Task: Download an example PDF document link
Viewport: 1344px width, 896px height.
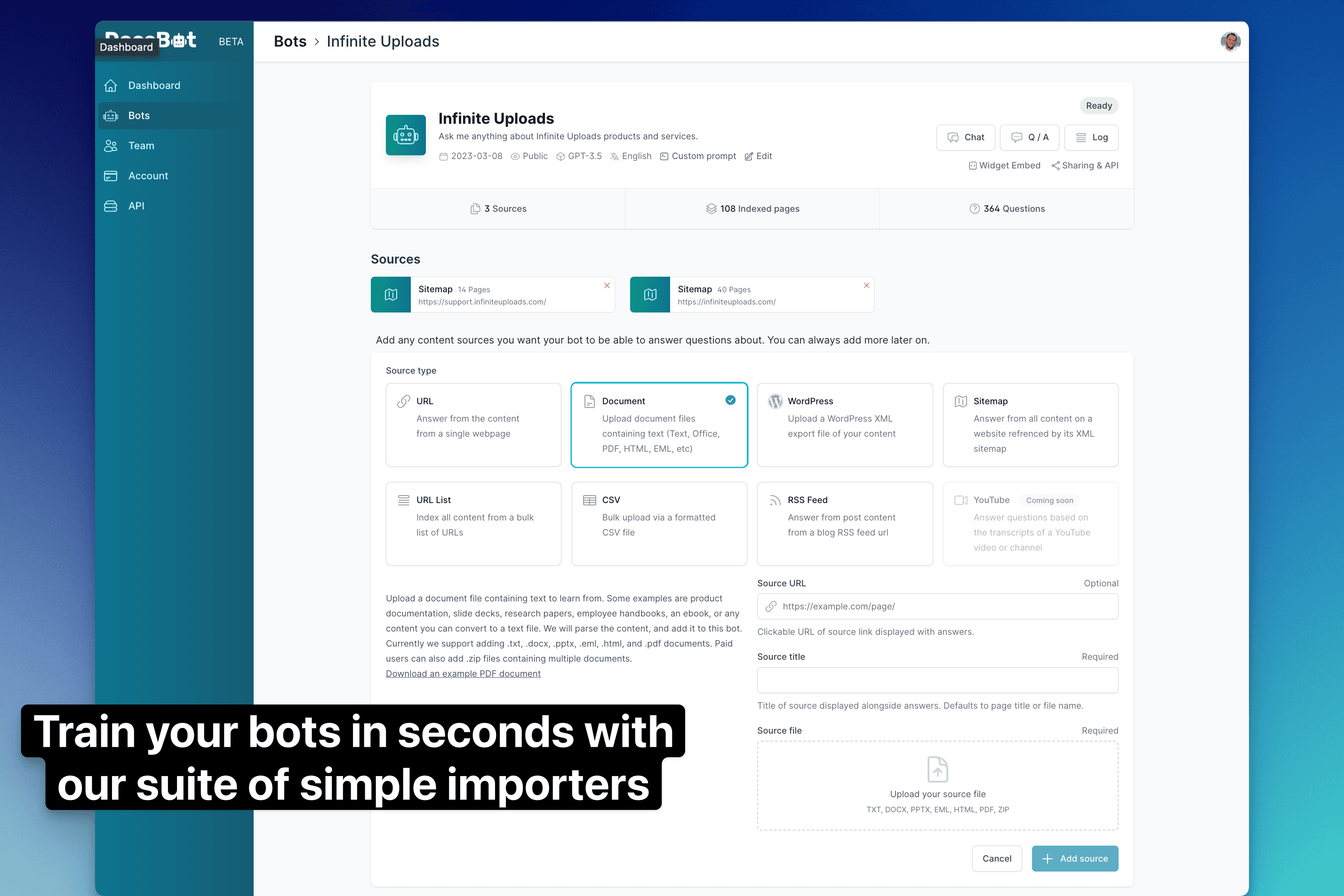Action: [x=463, y=674]
